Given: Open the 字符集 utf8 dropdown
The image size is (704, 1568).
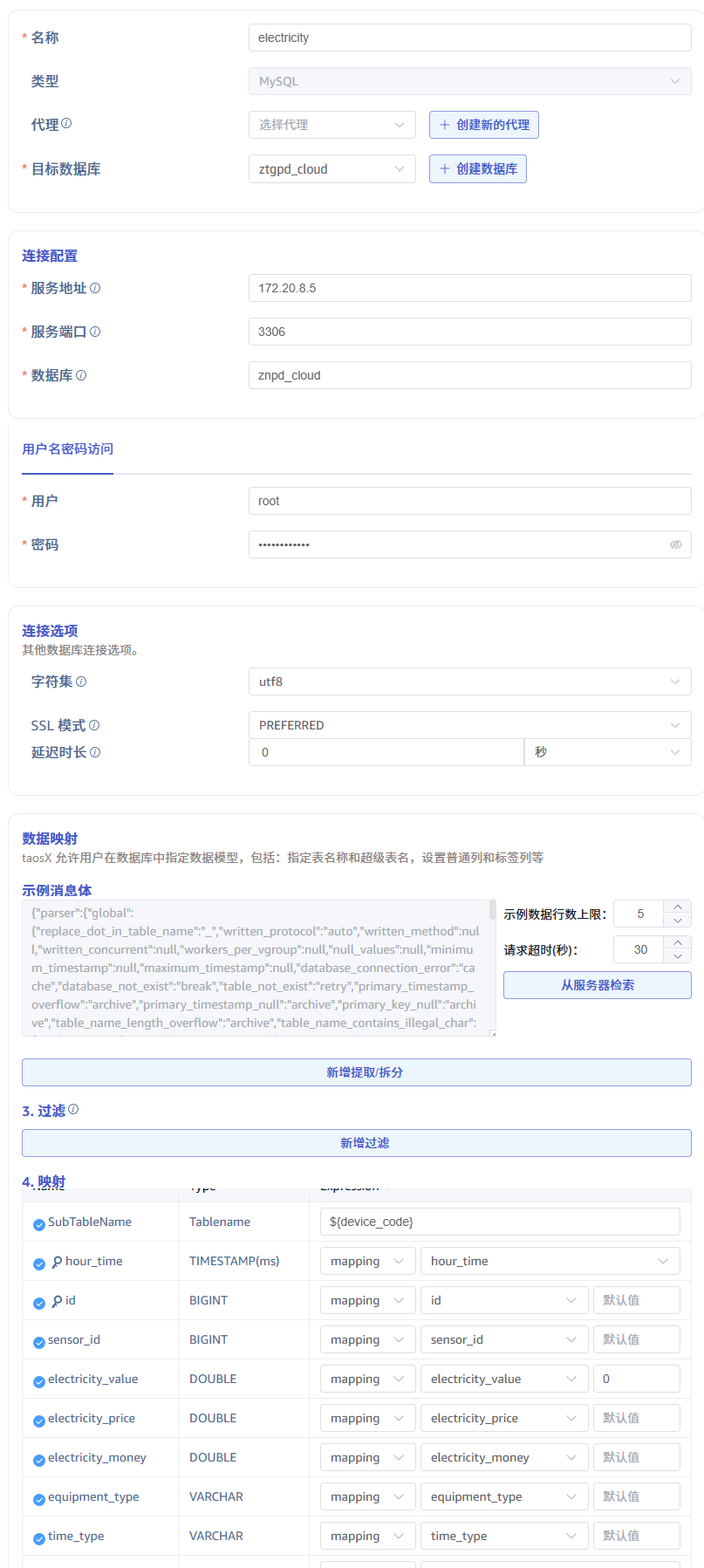Looking at the screenshot, I should (469, 681).
